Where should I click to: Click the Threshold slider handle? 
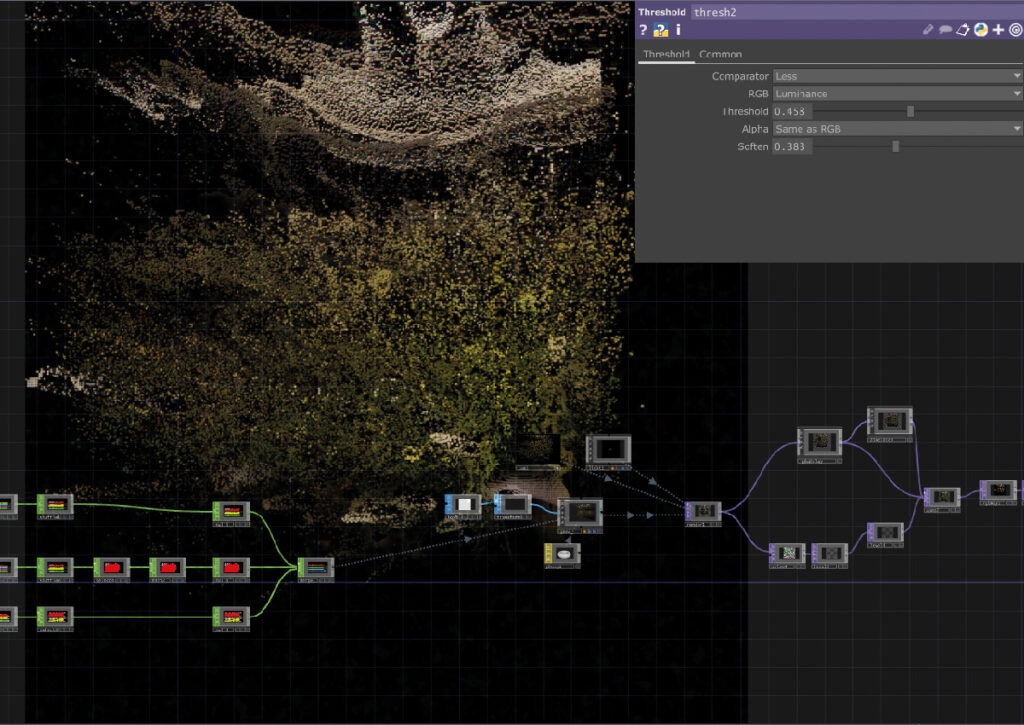click(x=910, y=111)
